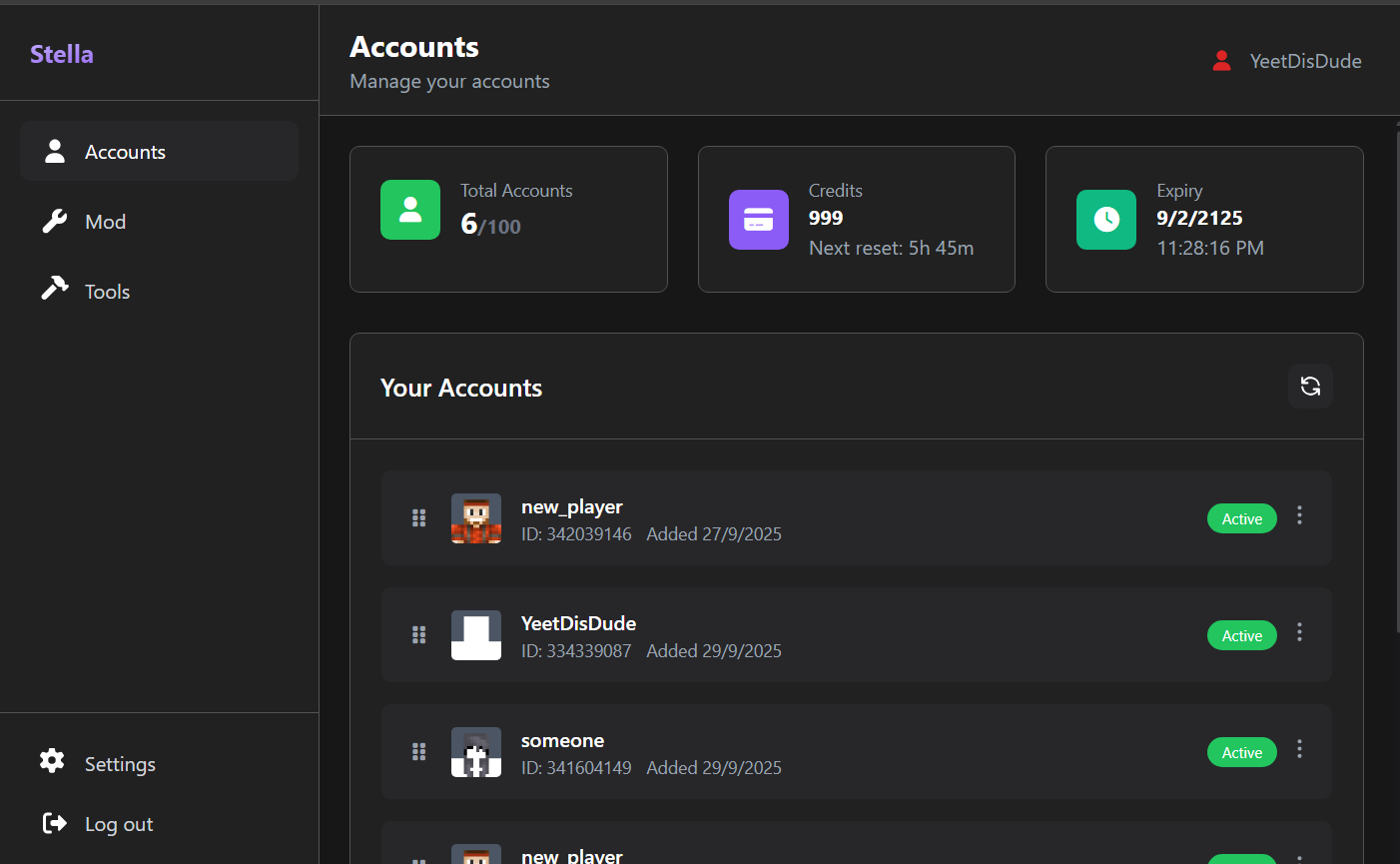
Task: Click the drag handle beside someone account
Action: point(419,752)
